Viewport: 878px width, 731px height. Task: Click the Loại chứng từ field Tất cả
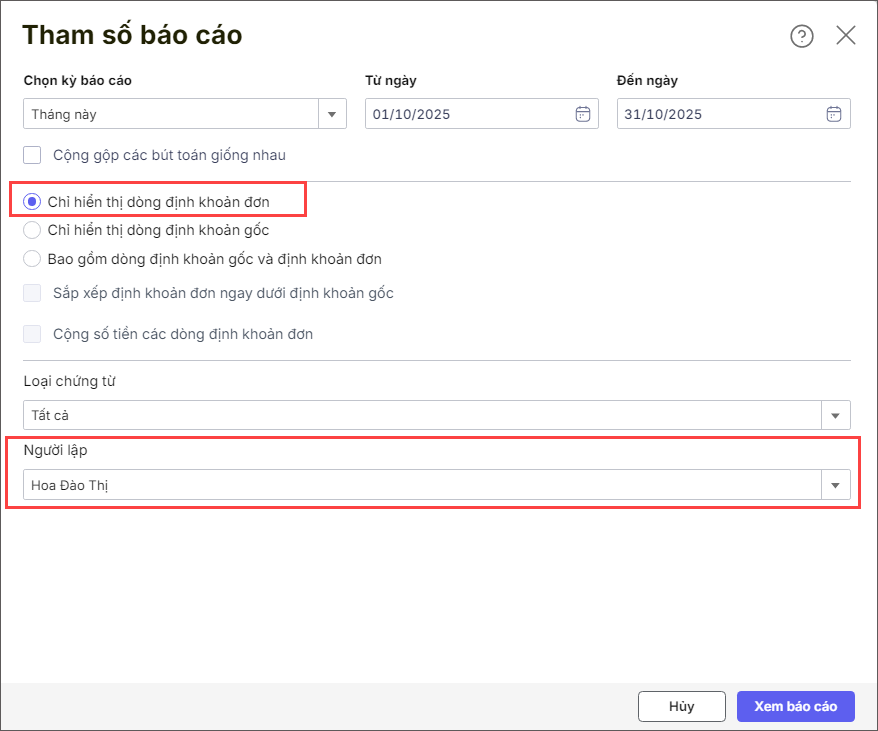point(420,415)
